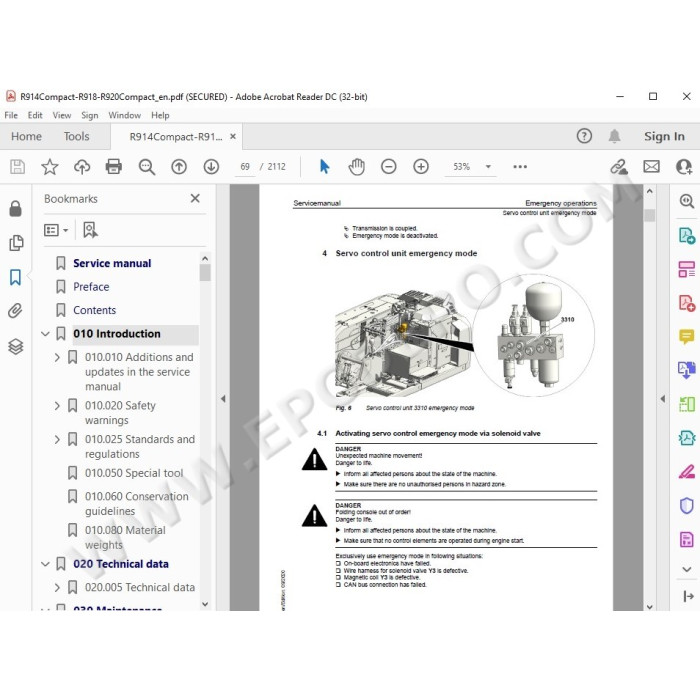Expand 020.005 Technical data bookmark
Viewport: 700px width, 700px height.
tap(57, 588)
